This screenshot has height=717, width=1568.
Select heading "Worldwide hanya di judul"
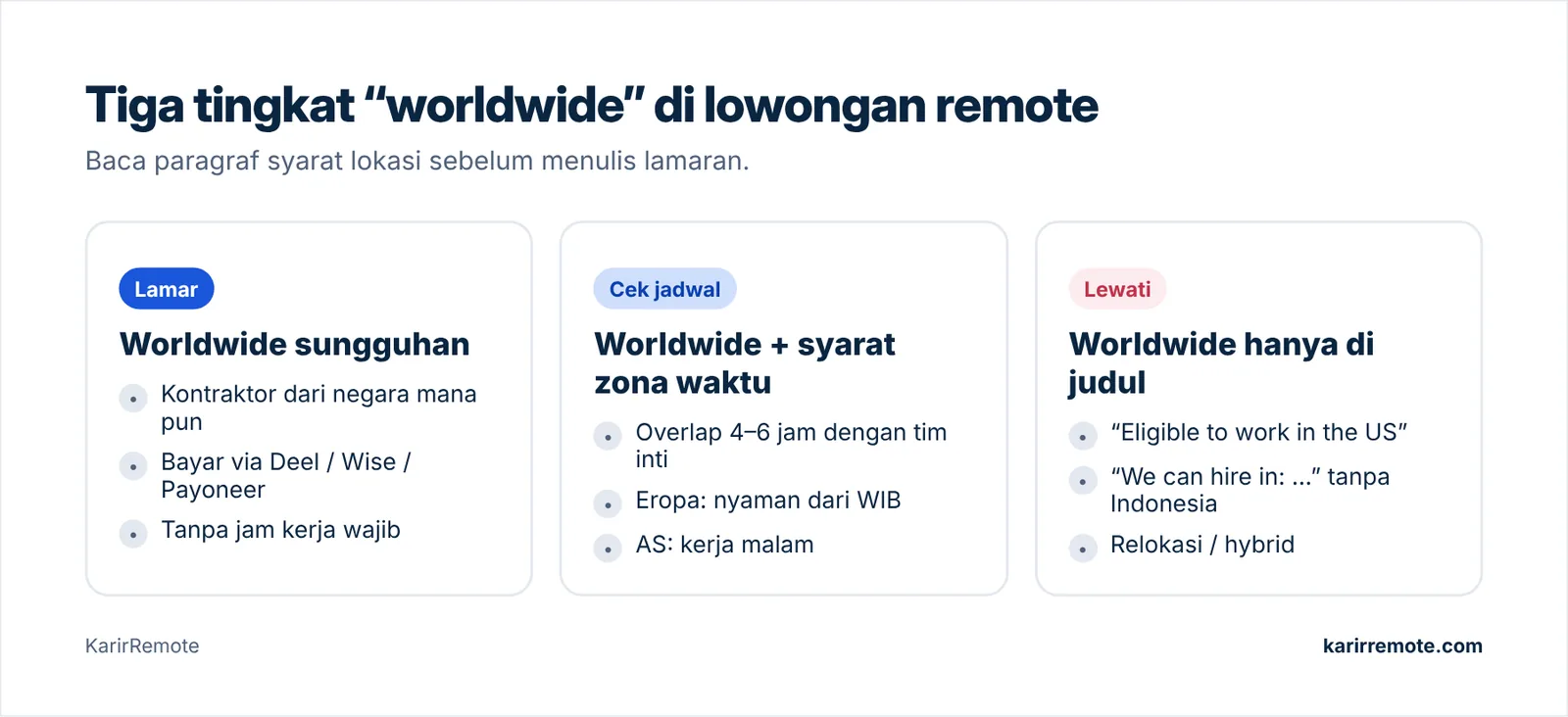[x=1221, y=363]
